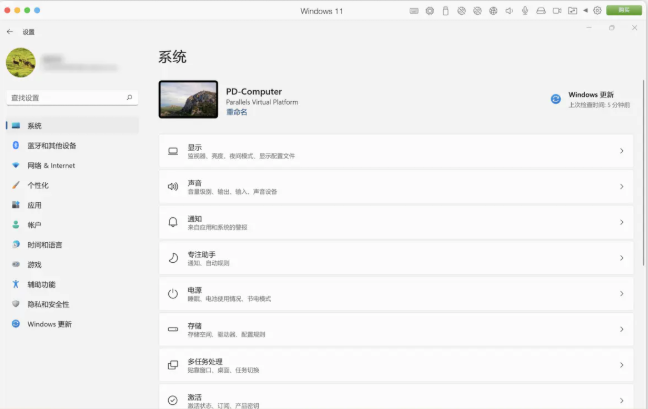
Task: Open 个性化 in the sidebar
Action: coord(72,185)
